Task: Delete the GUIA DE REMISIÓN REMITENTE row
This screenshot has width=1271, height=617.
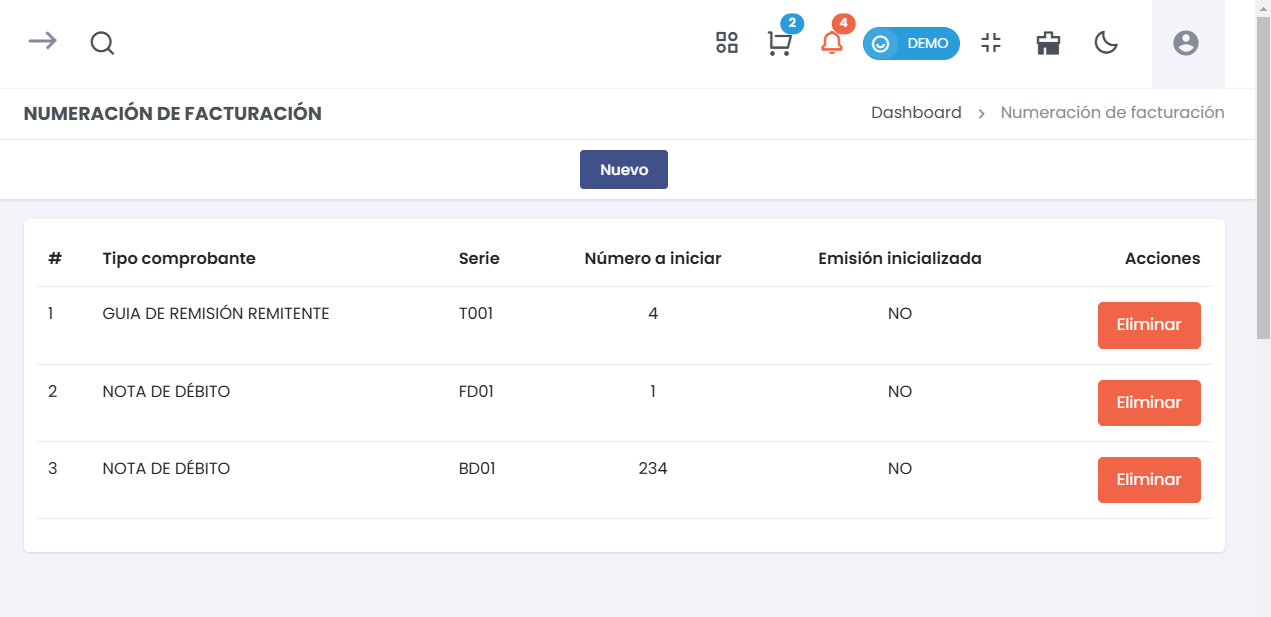Action: 1149,325
